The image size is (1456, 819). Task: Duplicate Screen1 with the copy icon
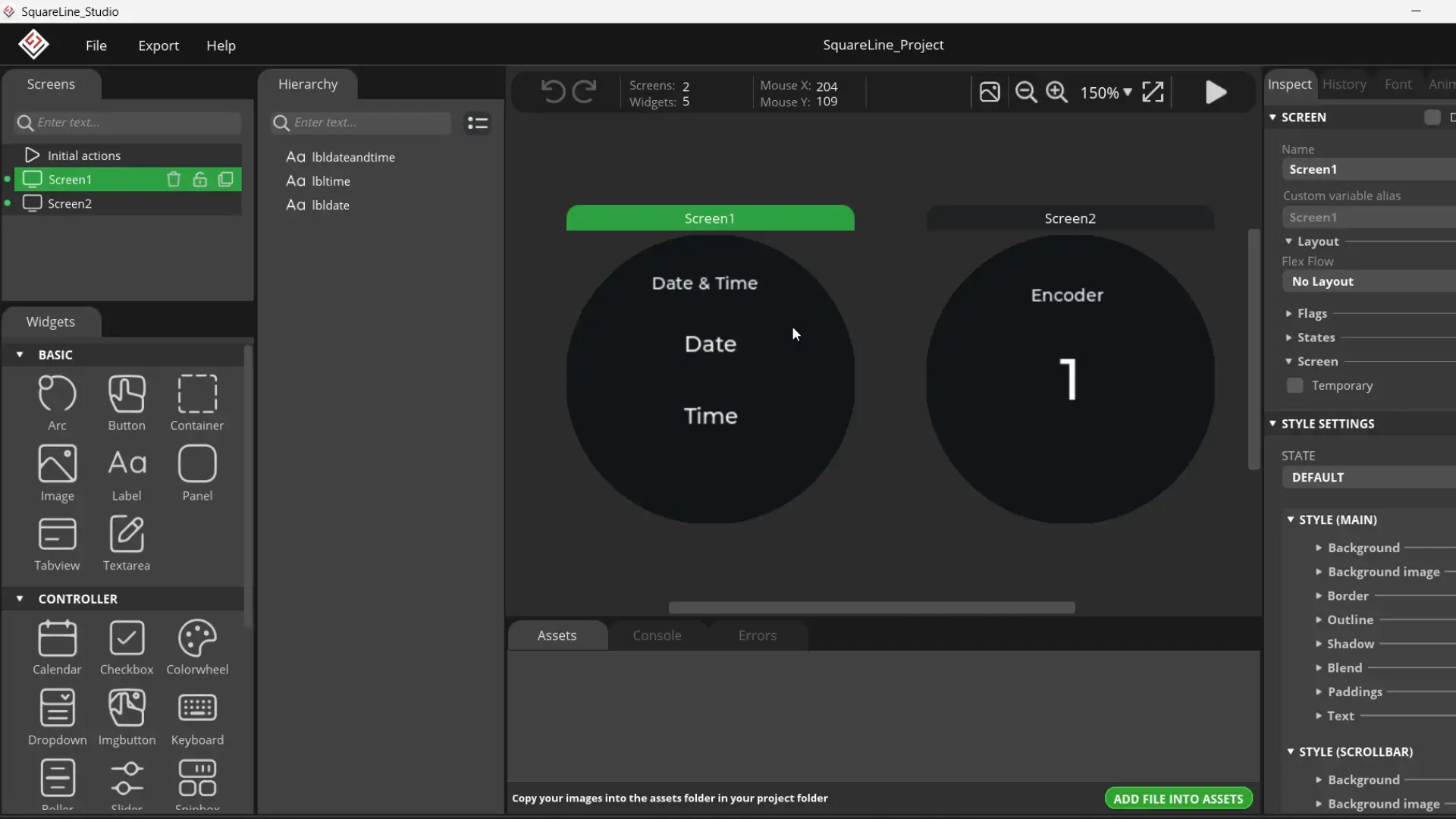pos(226,180)
